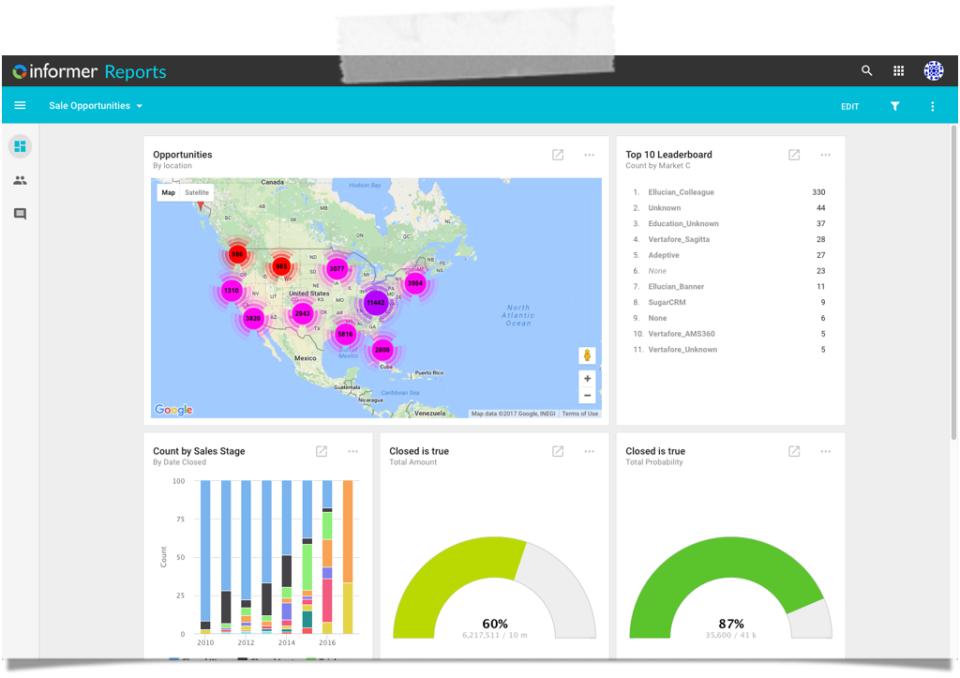
Task: Click the filter funnel icon
Action: click(x=894, y=106)
